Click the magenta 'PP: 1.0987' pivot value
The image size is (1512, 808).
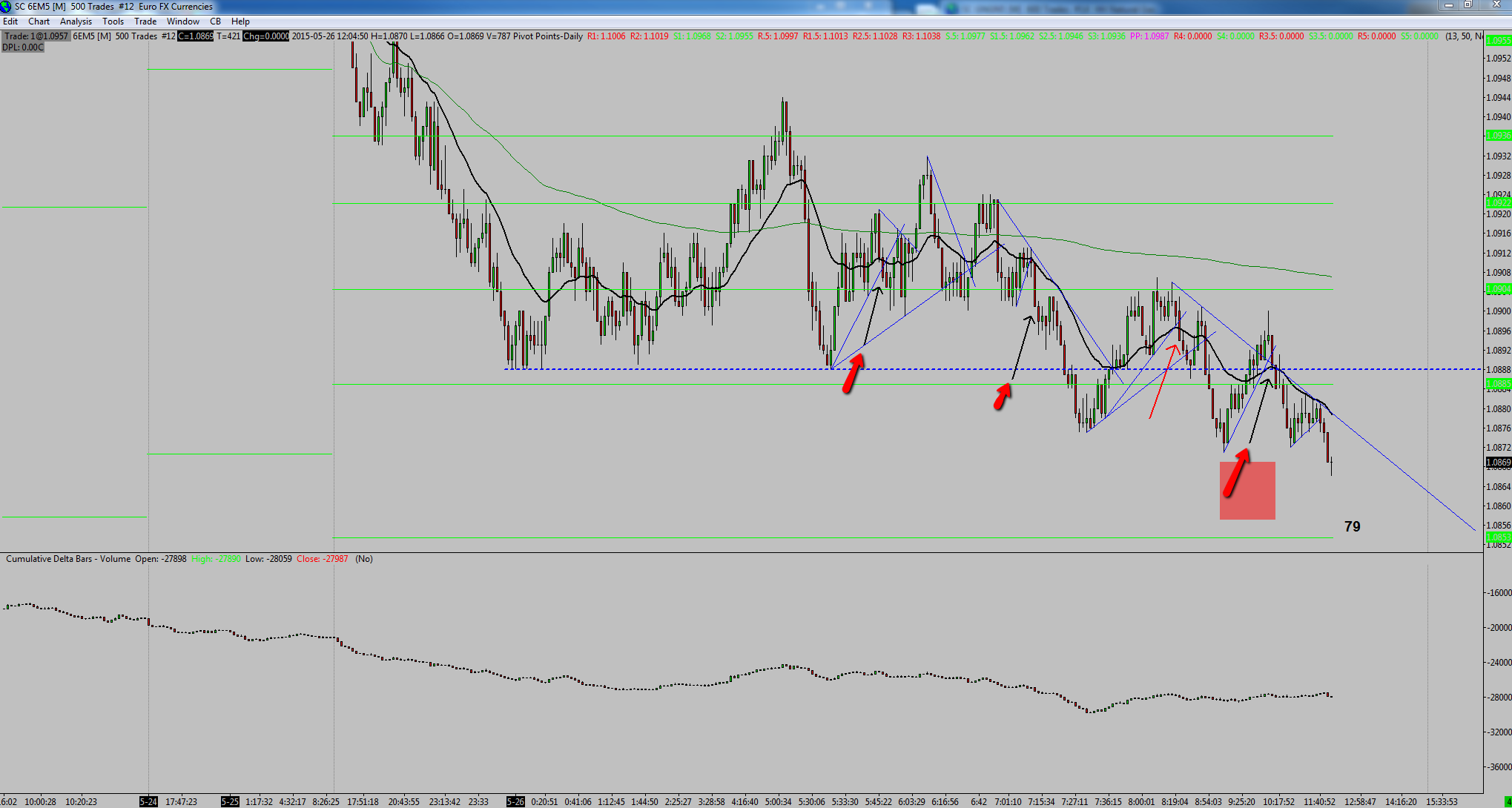(1149, 36)
